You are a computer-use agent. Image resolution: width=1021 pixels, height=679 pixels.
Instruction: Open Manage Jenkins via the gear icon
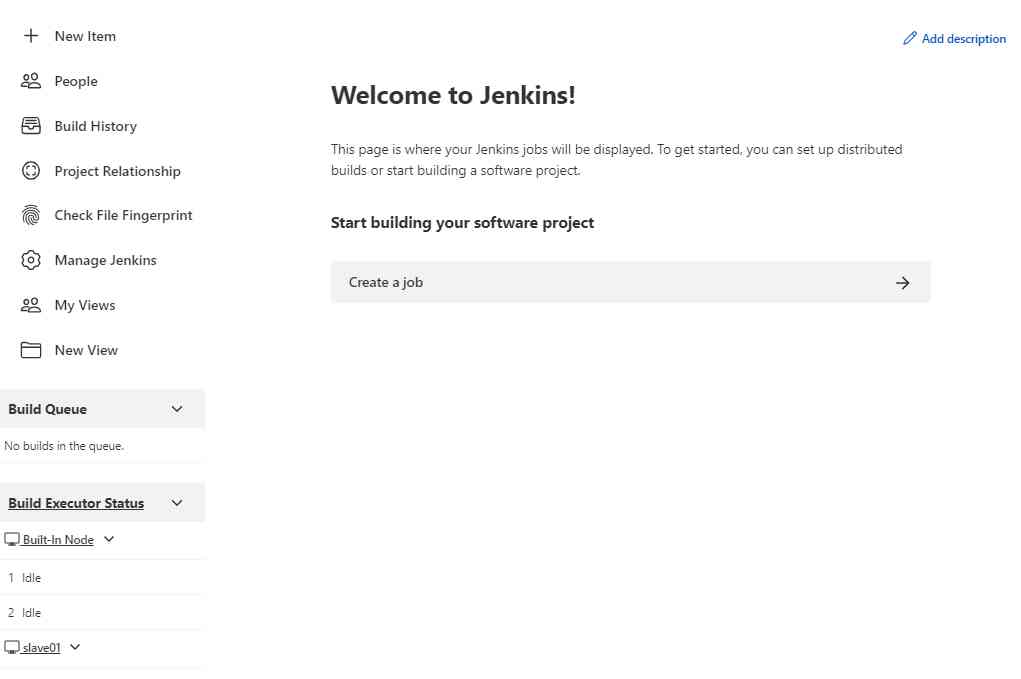coord(29,260)
